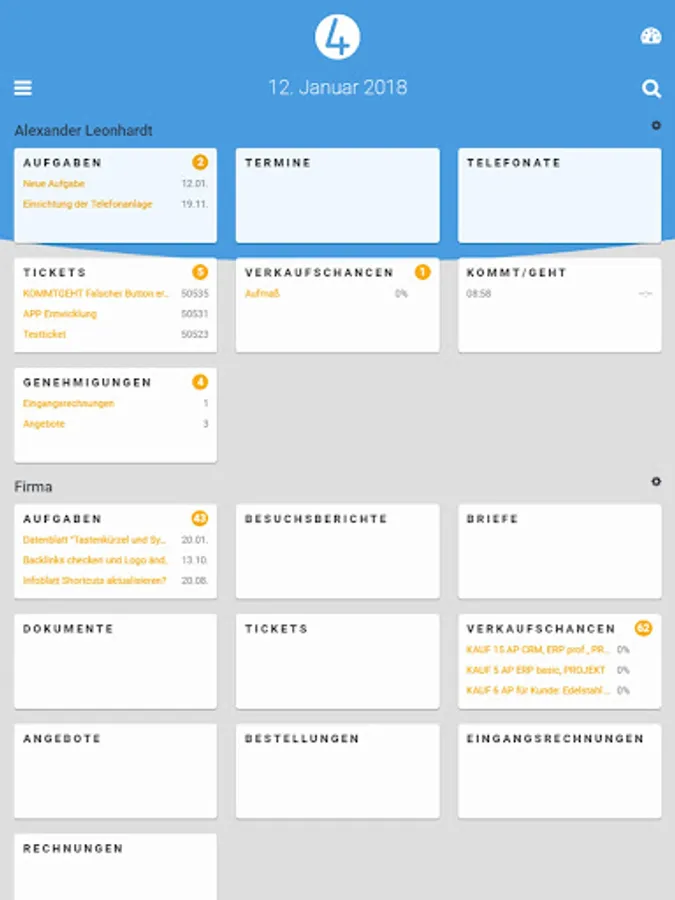
Task: Click the Genehmigungen card title
Action: 87,383
